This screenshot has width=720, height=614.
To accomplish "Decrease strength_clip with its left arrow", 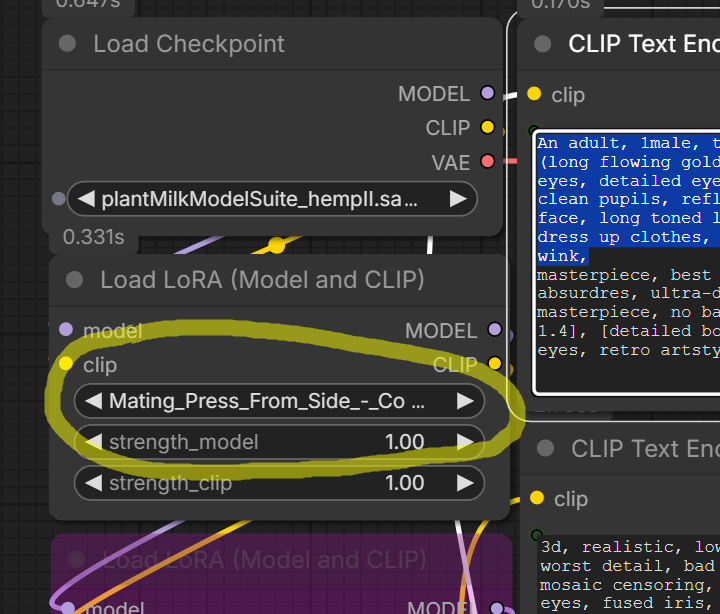I will click(x=93, y=483).
